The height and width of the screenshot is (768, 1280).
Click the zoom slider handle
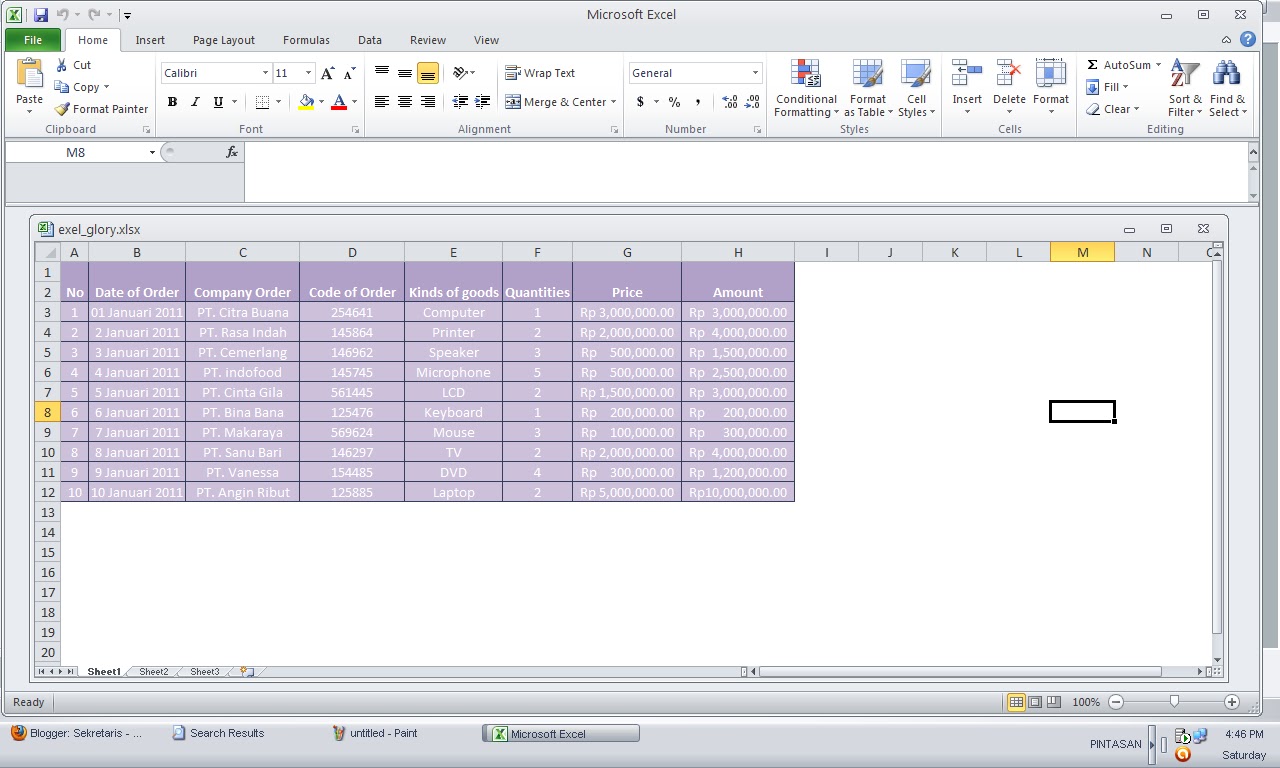(x=1174, y=702)
